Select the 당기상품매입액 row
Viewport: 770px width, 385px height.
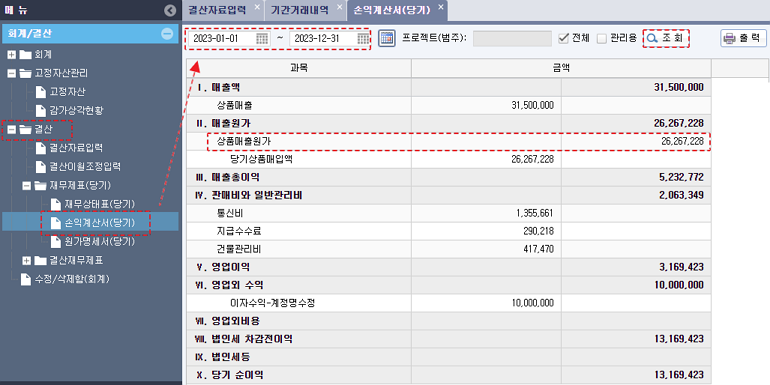pos(449,159)
